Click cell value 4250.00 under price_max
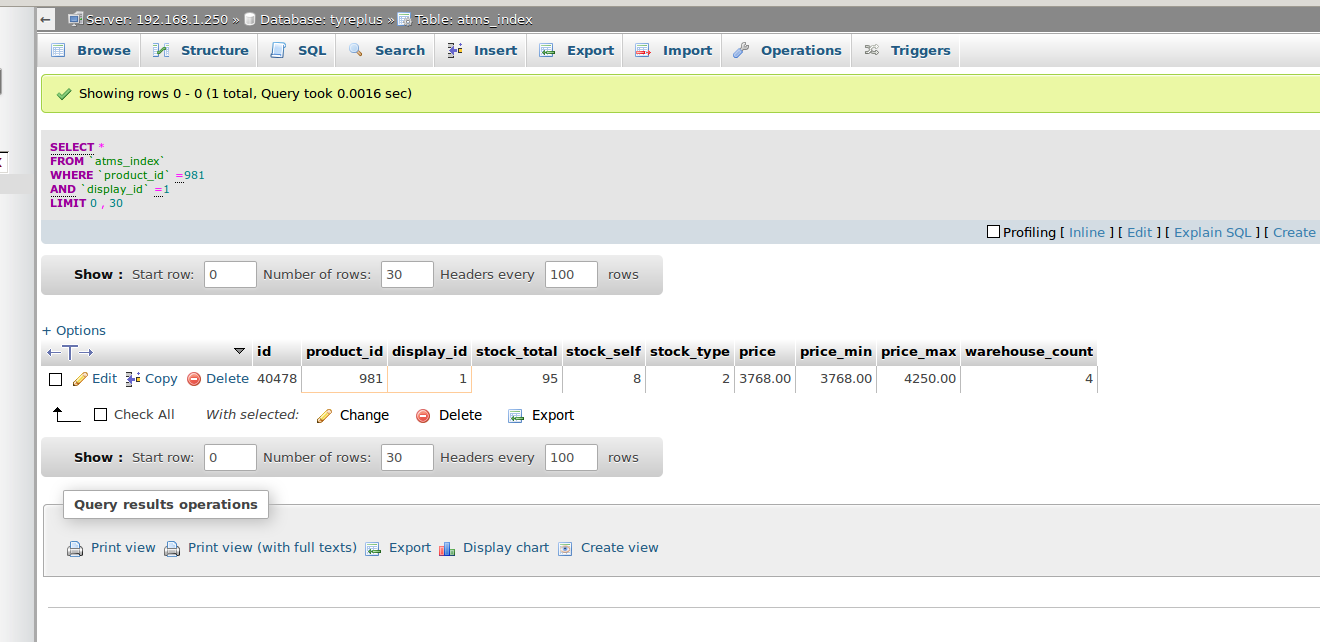Image resolution: width=1320 pixels, height=642 pixels. 928,379
